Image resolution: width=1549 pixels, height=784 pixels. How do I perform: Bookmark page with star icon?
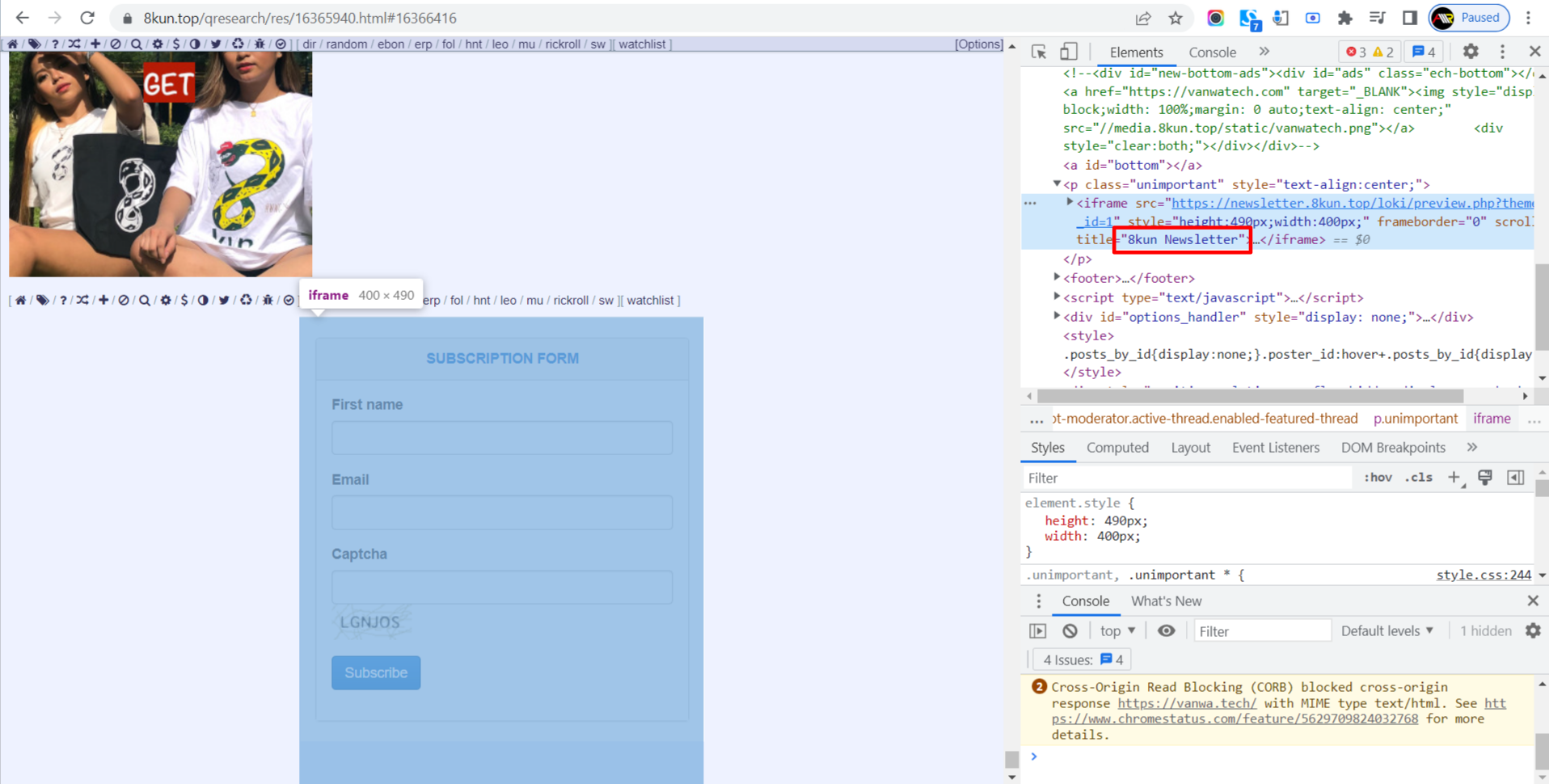[x=1175, y=18]
